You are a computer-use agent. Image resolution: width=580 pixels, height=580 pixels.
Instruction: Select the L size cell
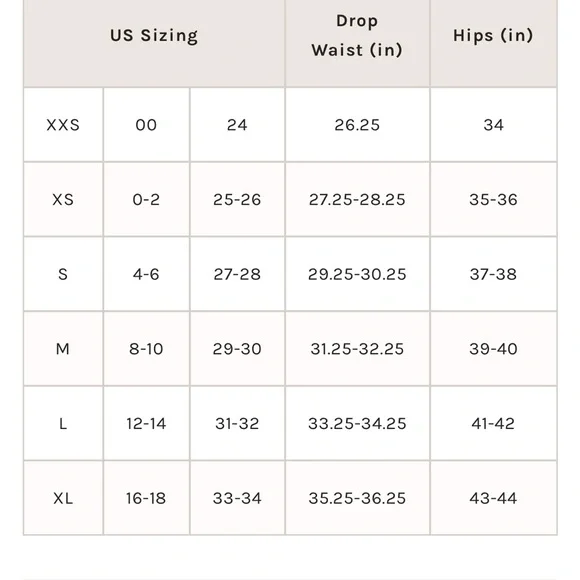[x=63, y=424]
